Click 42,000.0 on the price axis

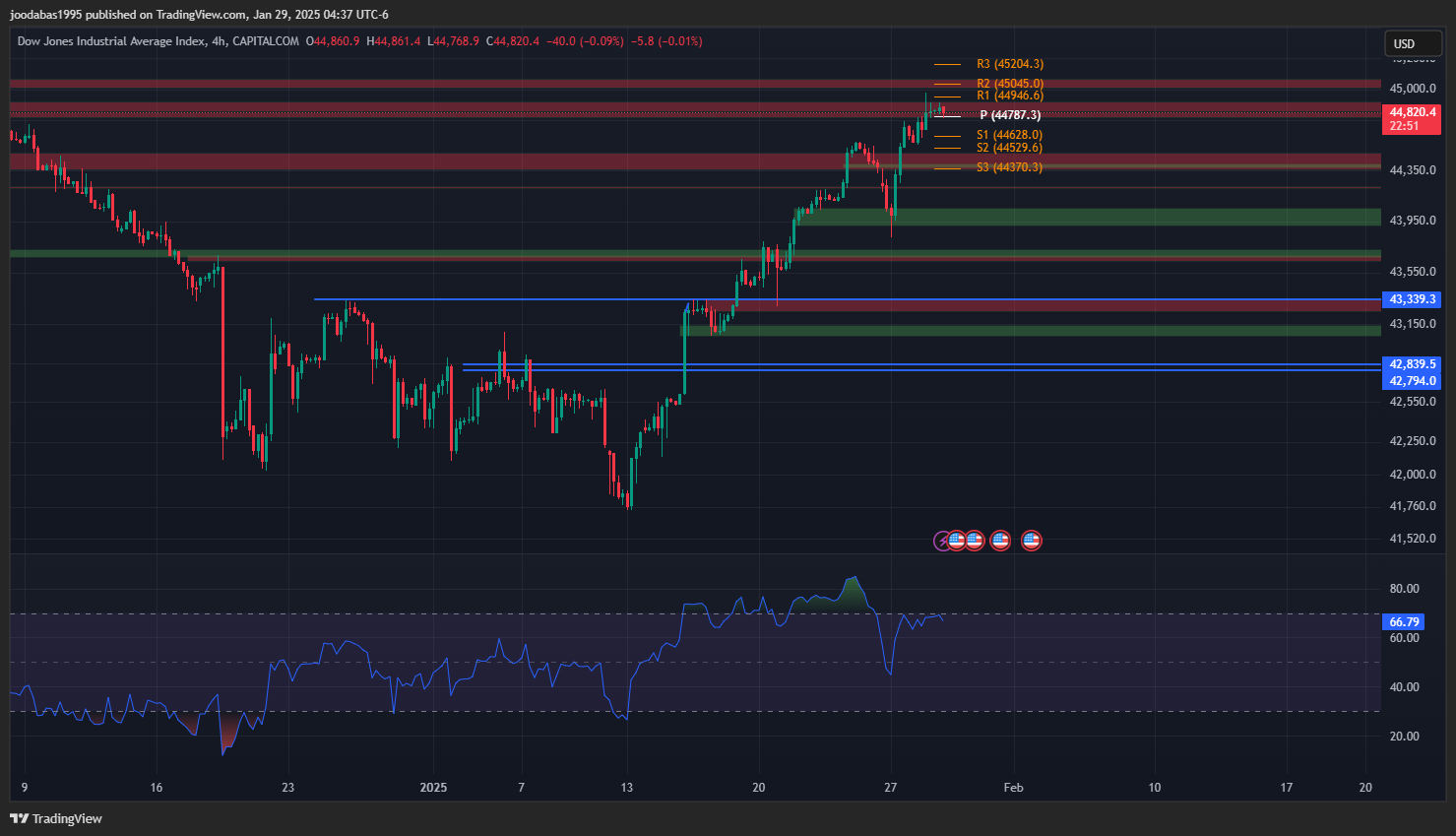(1412, 475)
